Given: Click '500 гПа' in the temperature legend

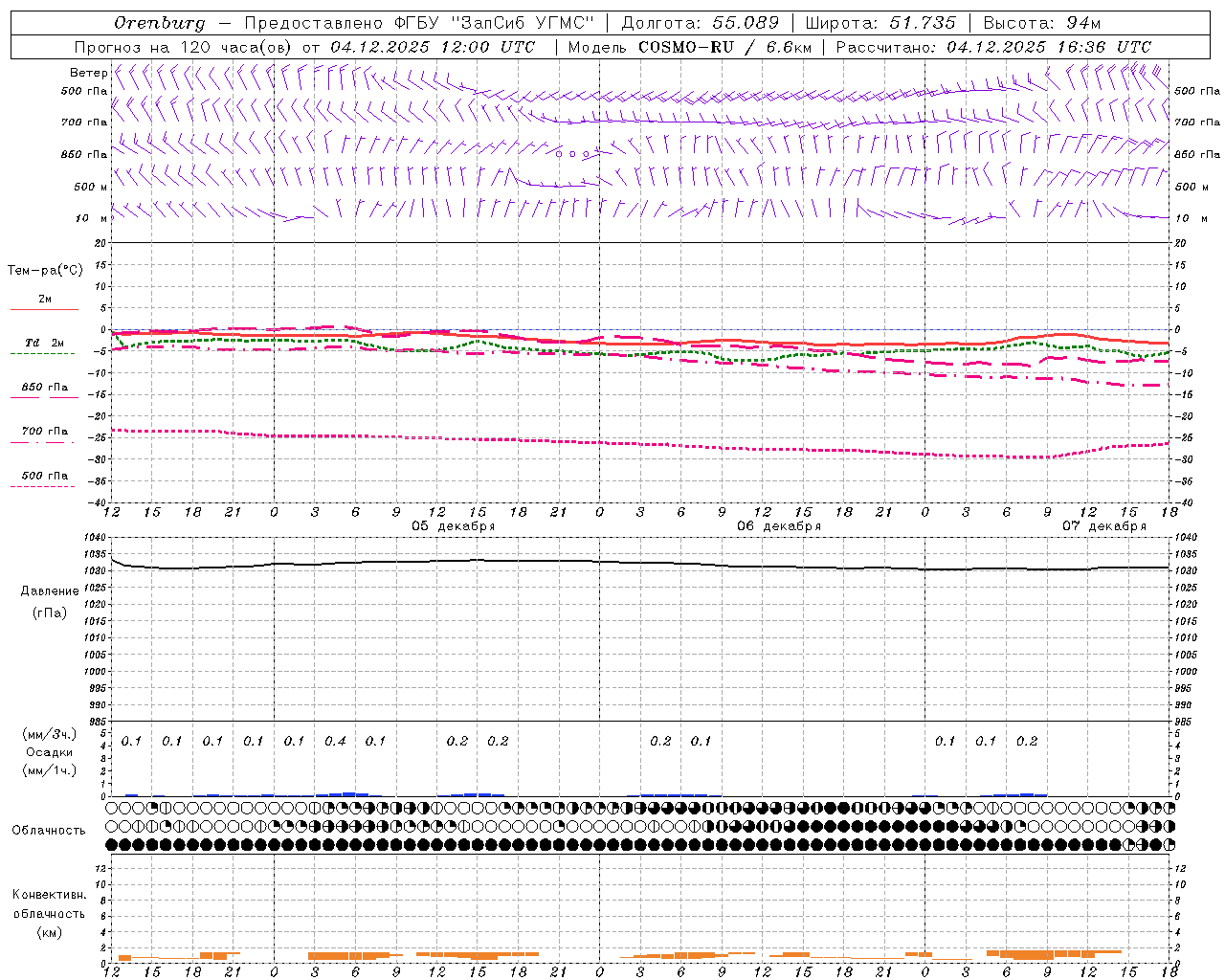Looking at the screenshot, I should click(x=45, y=476).
